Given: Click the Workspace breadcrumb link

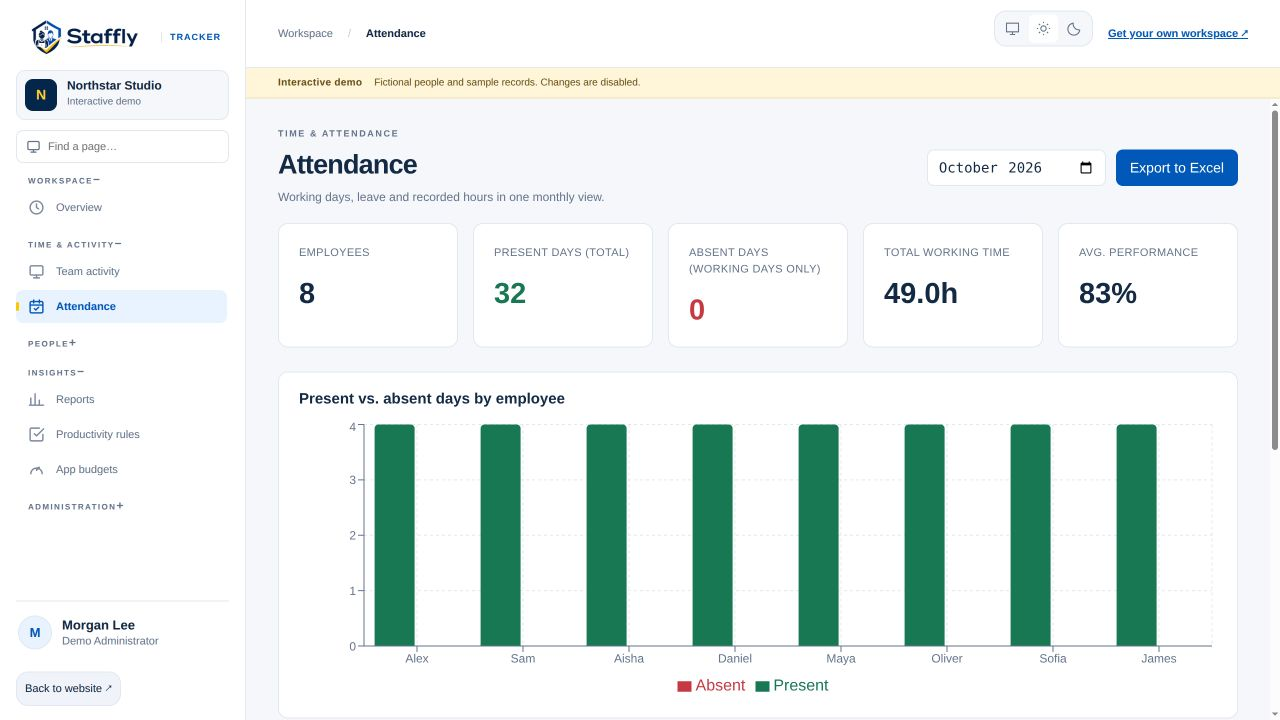Looking at the screenshot, I should (x=305, y=33).
